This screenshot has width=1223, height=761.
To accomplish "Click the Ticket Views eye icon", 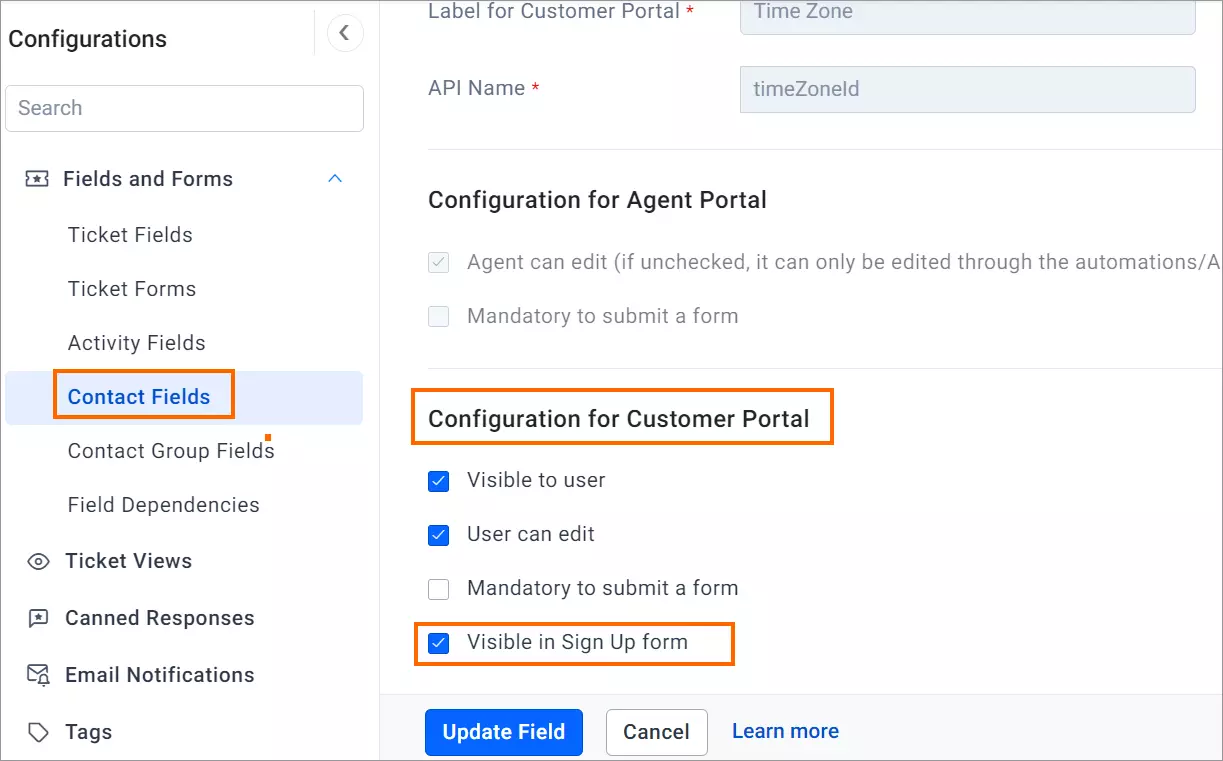I will tap(38, 561).
